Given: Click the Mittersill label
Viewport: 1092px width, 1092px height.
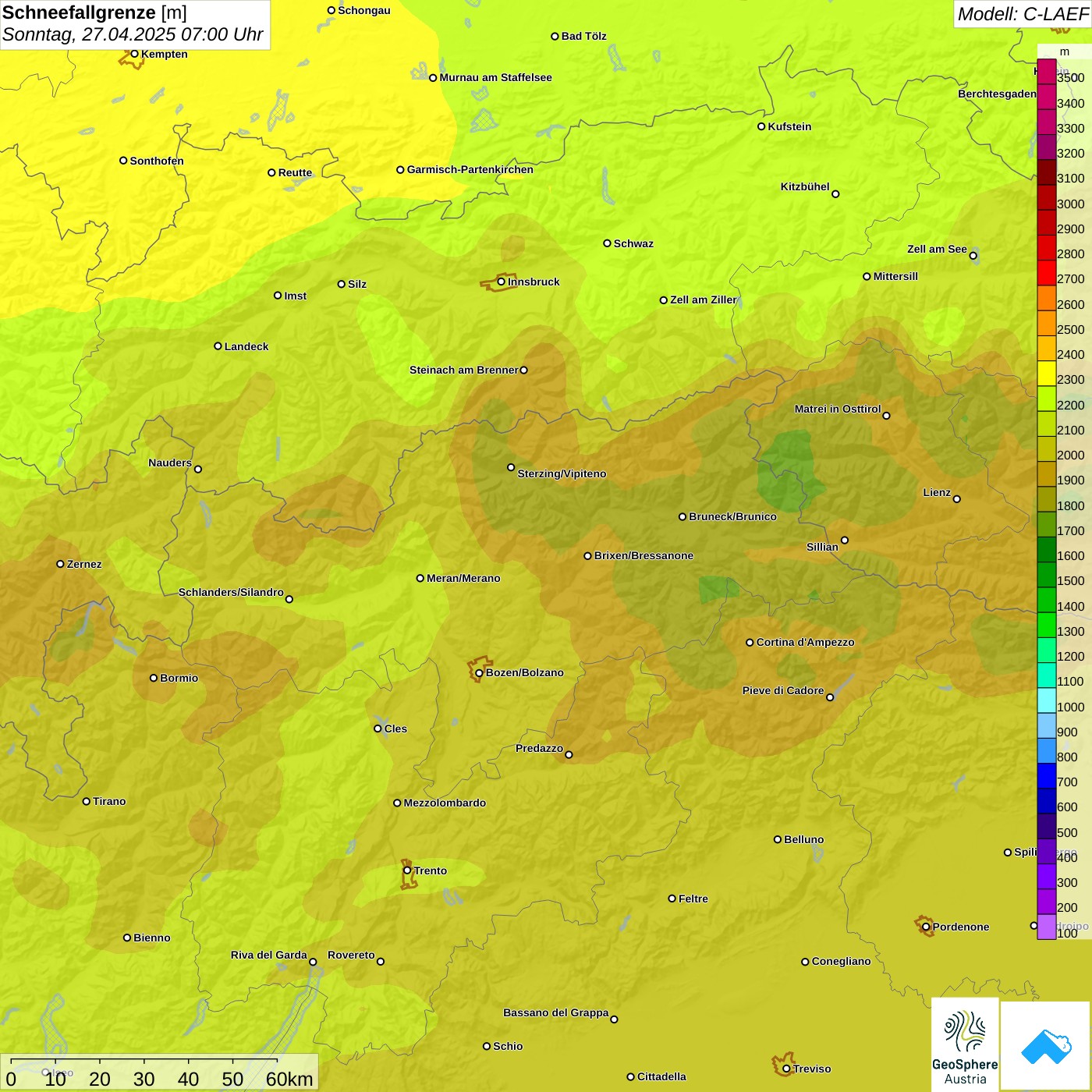Looking at the screenshot, I should [x=895, y=276].
